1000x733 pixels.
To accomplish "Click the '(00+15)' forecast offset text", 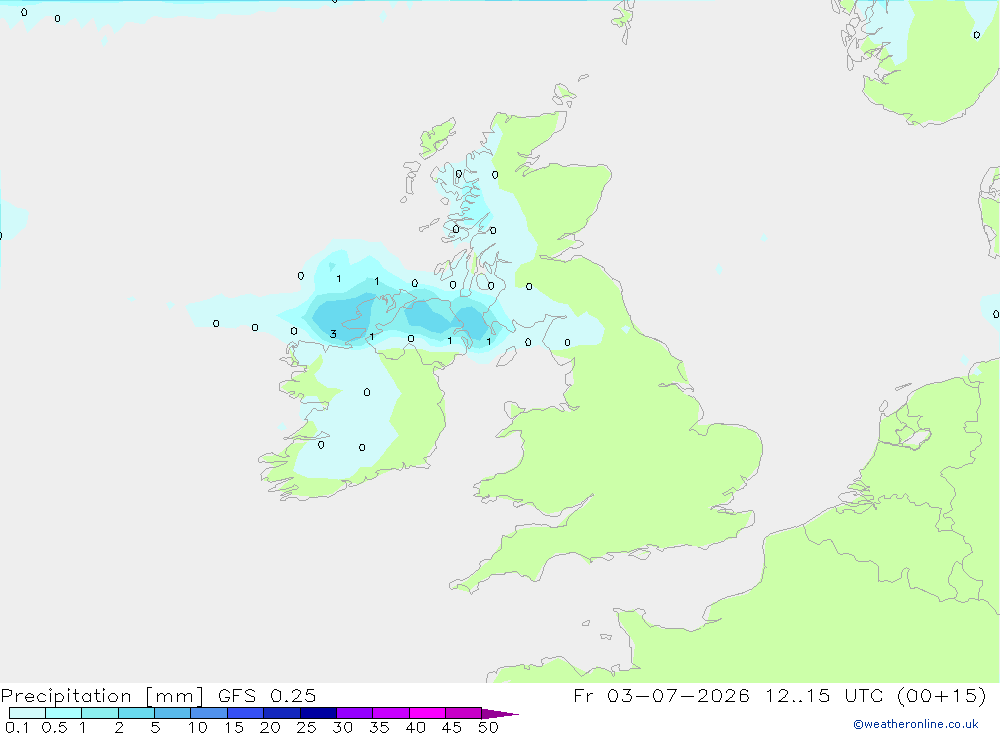I will 941,695.
